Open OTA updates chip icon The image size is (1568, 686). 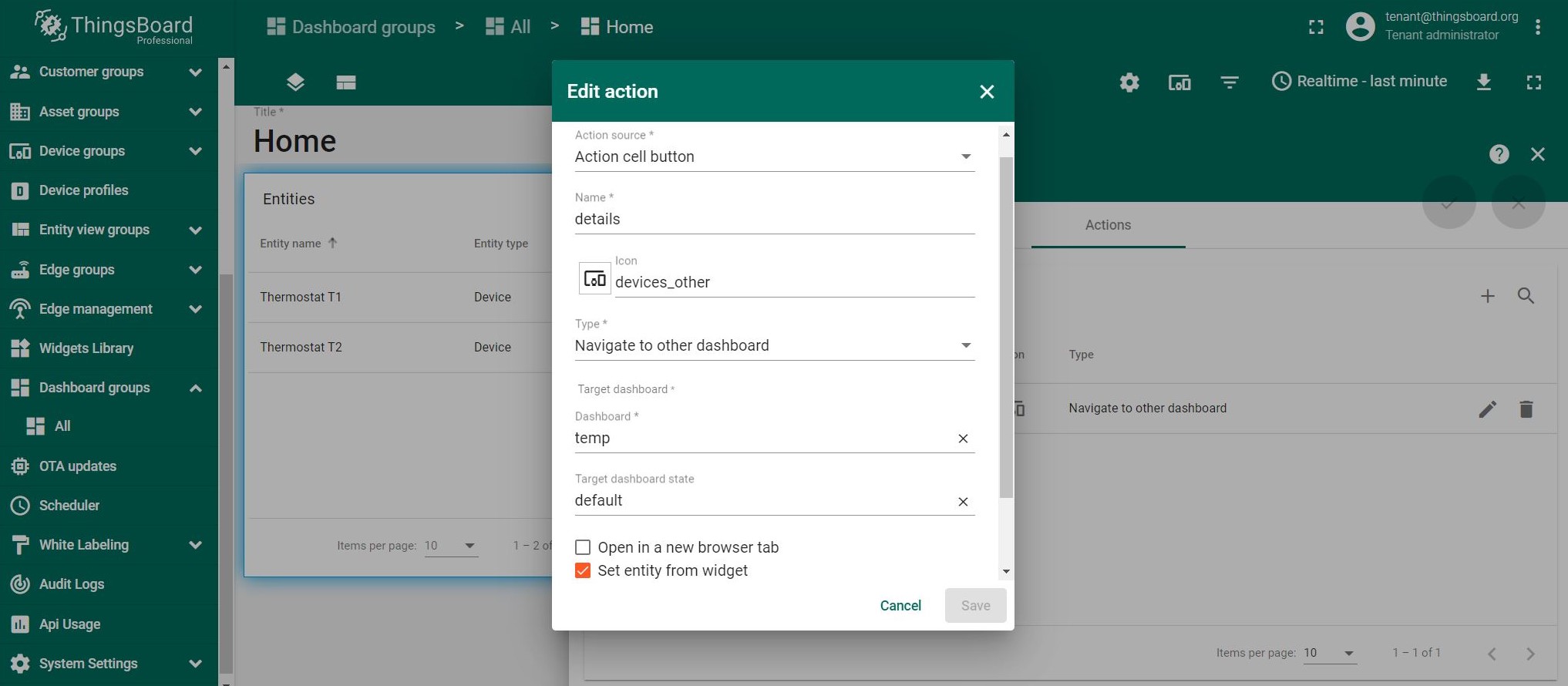pos(20,466)
